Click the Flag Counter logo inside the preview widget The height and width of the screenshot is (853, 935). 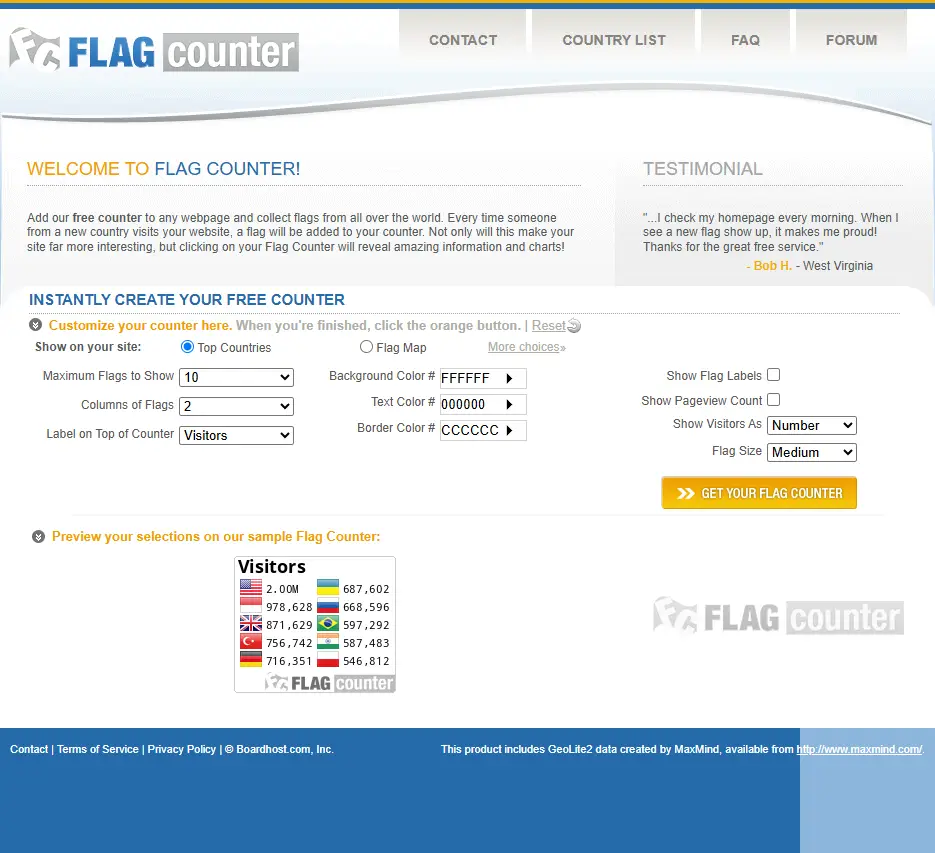point(329,682)
